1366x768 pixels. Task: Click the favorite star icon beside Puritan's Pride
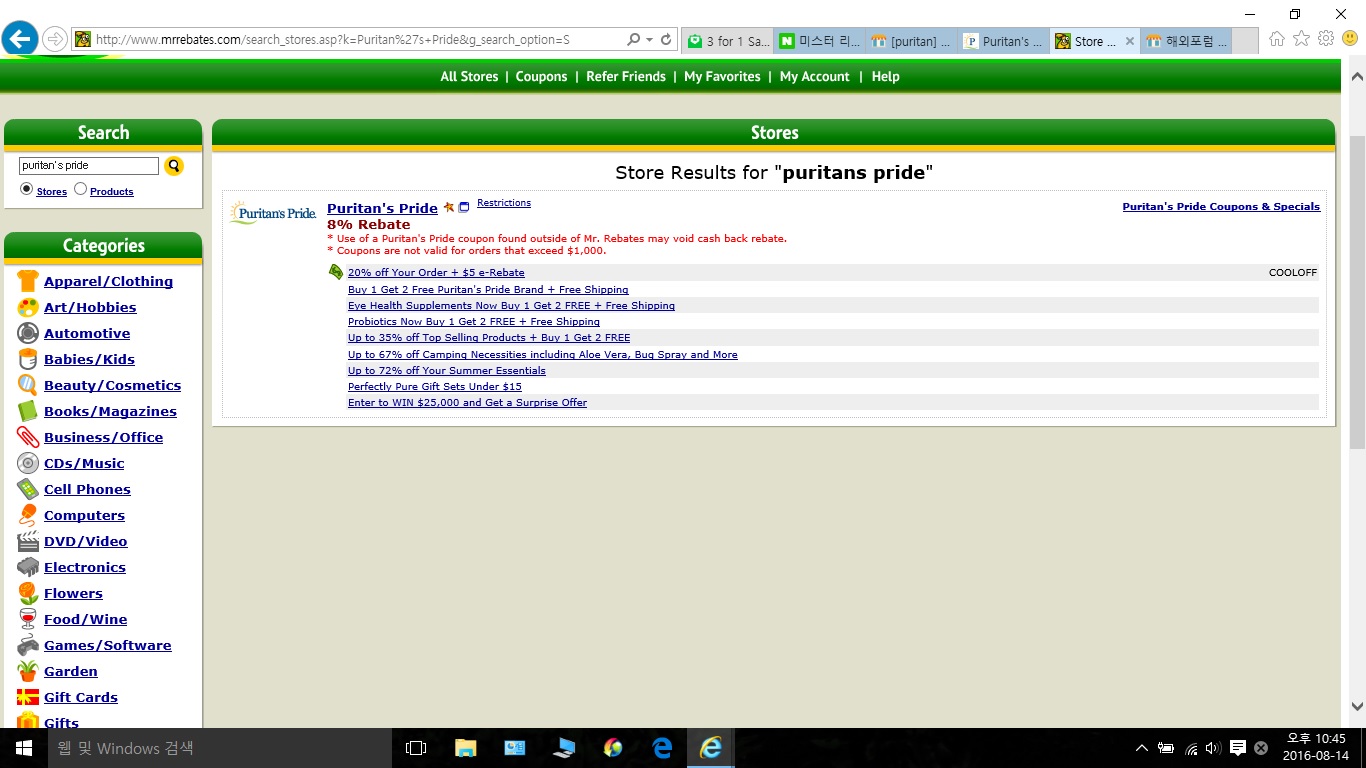[449, 208]
